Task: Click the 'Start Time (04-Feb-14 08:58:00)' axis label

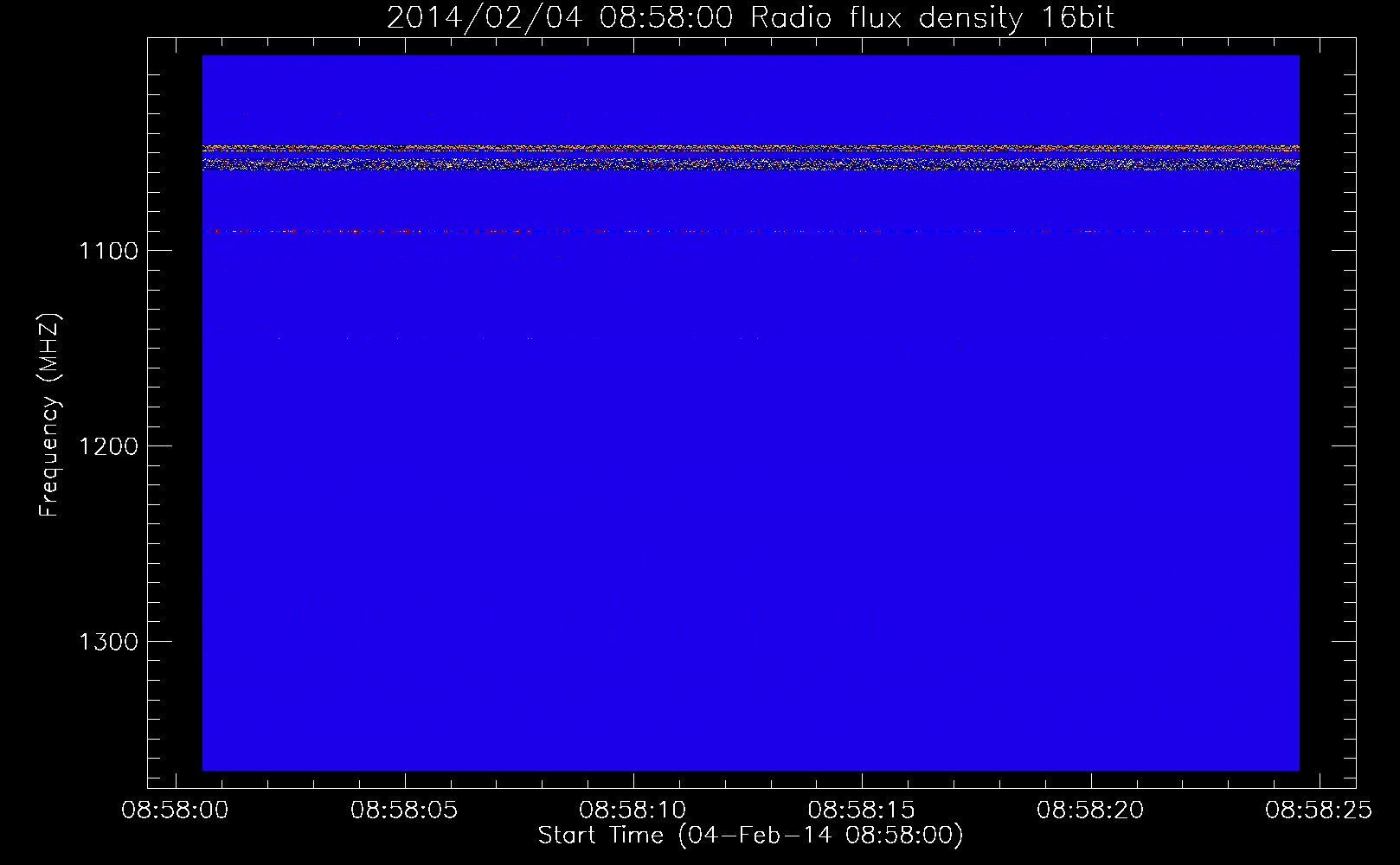Action: 750,836
